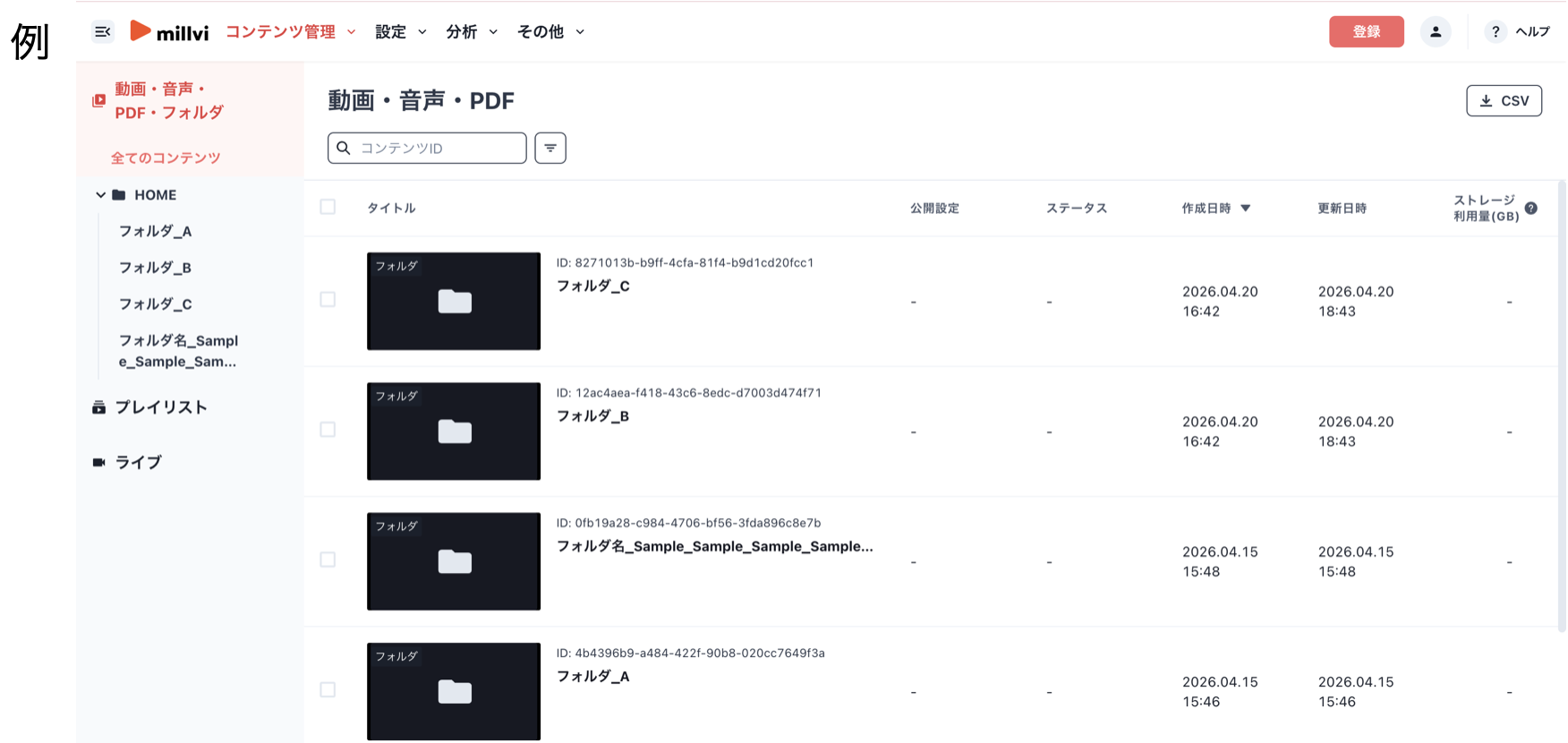
Task: Click the vertical scrollbar of the content list
Action: [x=1562, y=406]
